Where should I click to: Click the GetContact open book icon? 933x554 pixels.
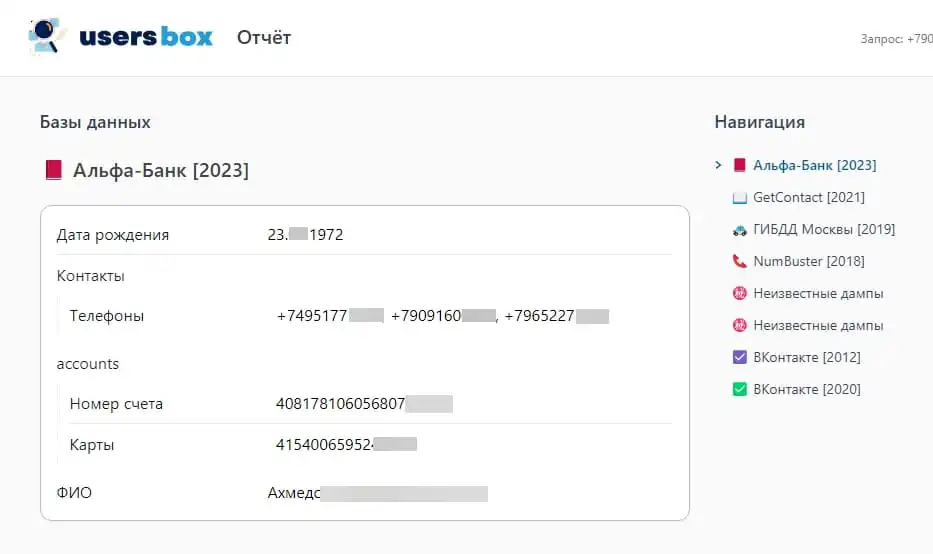(x=740, y=197)
